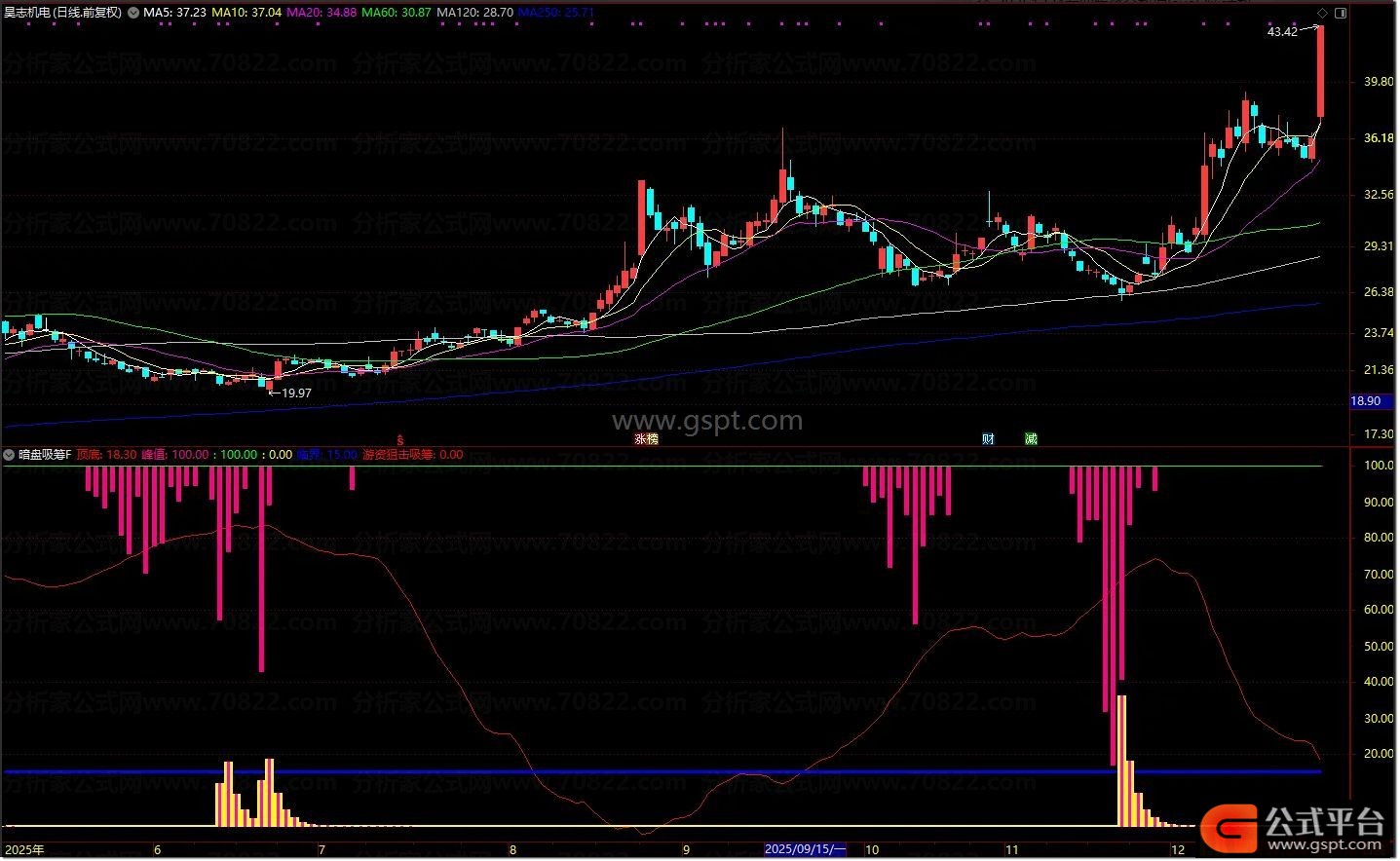Click the 游资狙击吸筹 indicator value label
The width and height of the screenshot is (1400, 861).
pyautogui.click(x=412, y=455)
